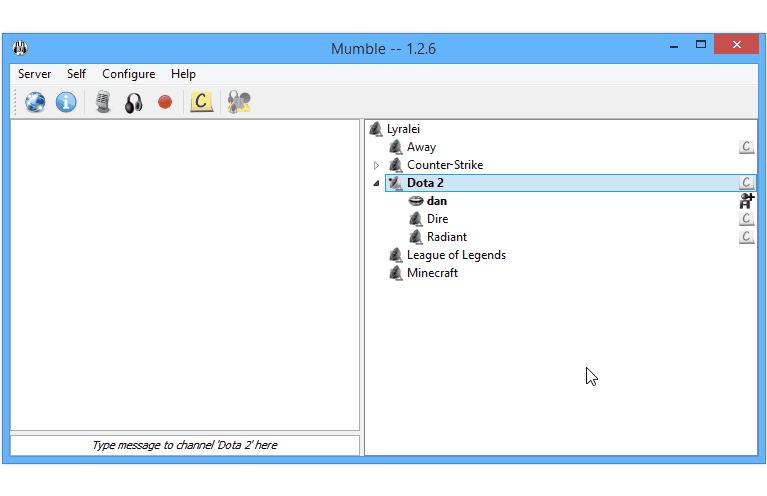Click inside the chat log area

185,275
